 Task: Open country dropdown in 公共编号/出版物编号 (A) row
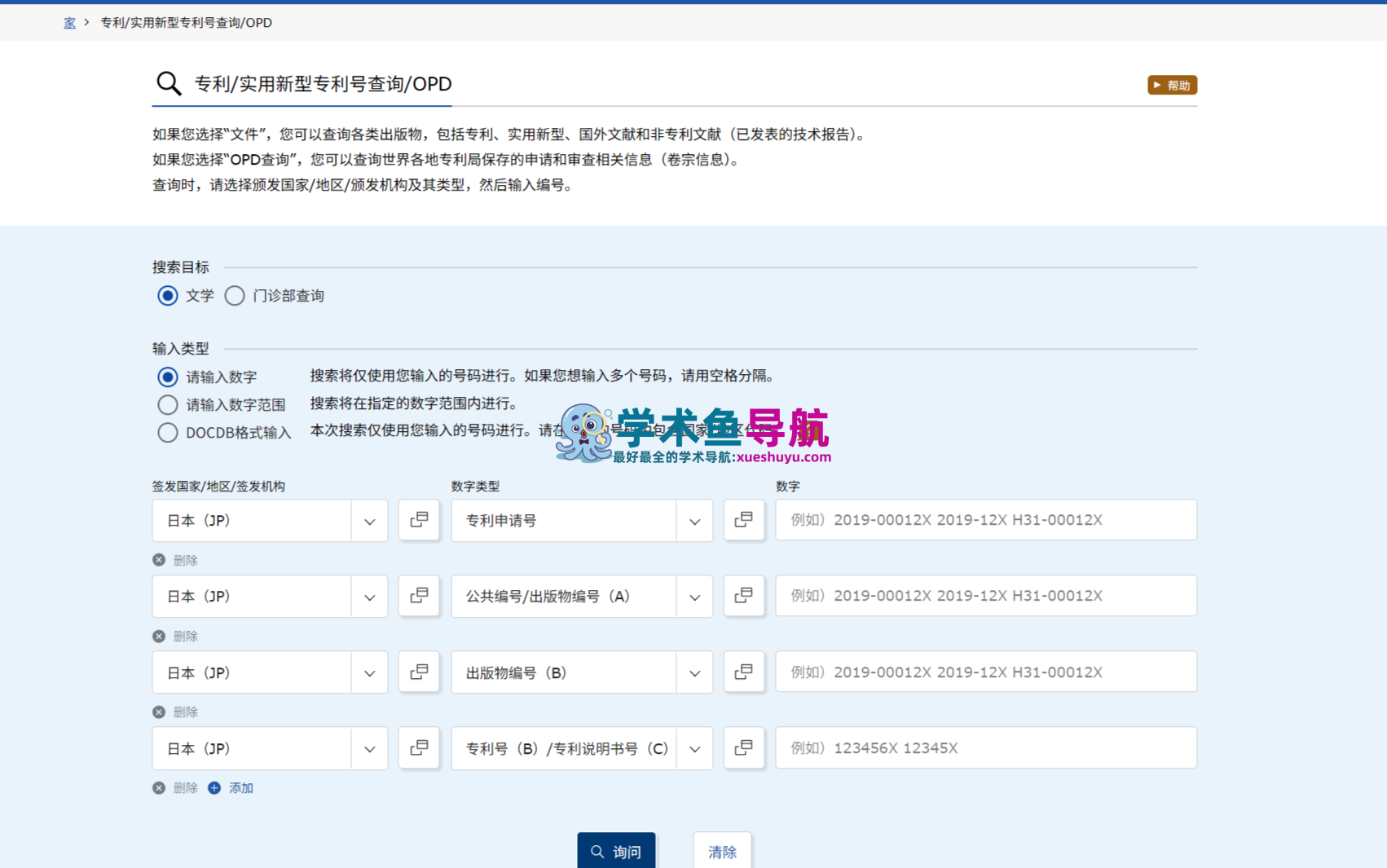tap(270, 597)
